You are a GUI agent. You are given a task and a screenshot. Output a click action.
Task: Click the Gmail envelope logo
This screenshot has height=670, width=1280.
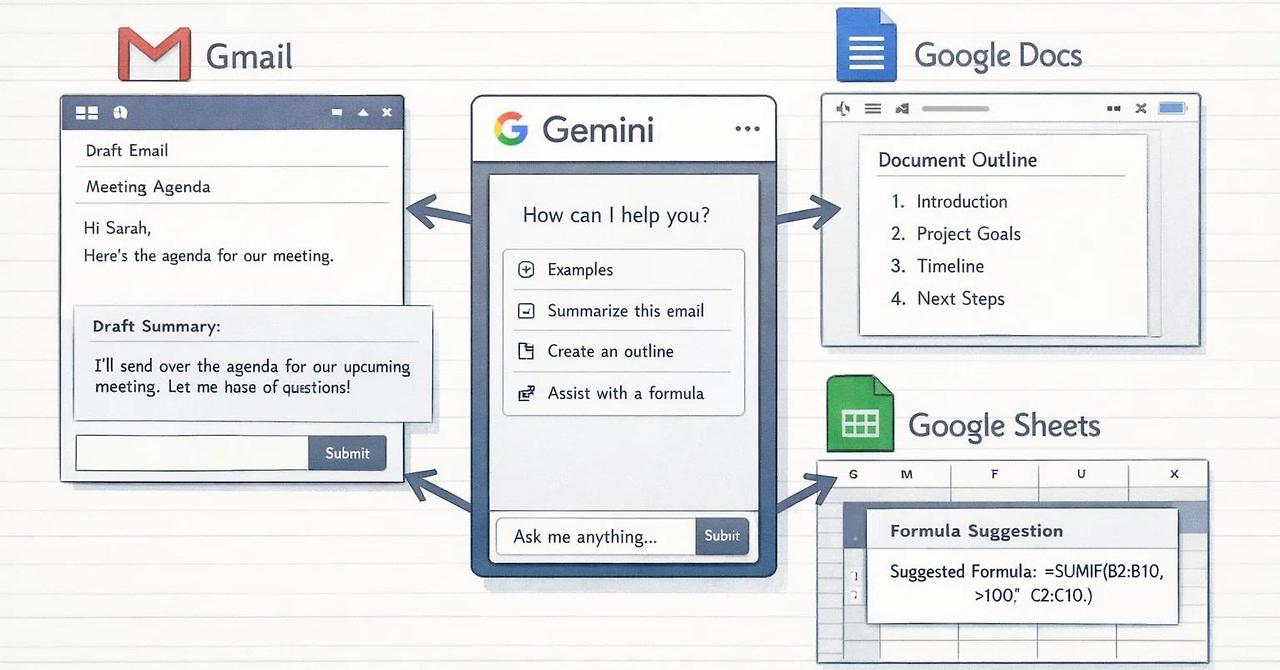pos(154,53)
